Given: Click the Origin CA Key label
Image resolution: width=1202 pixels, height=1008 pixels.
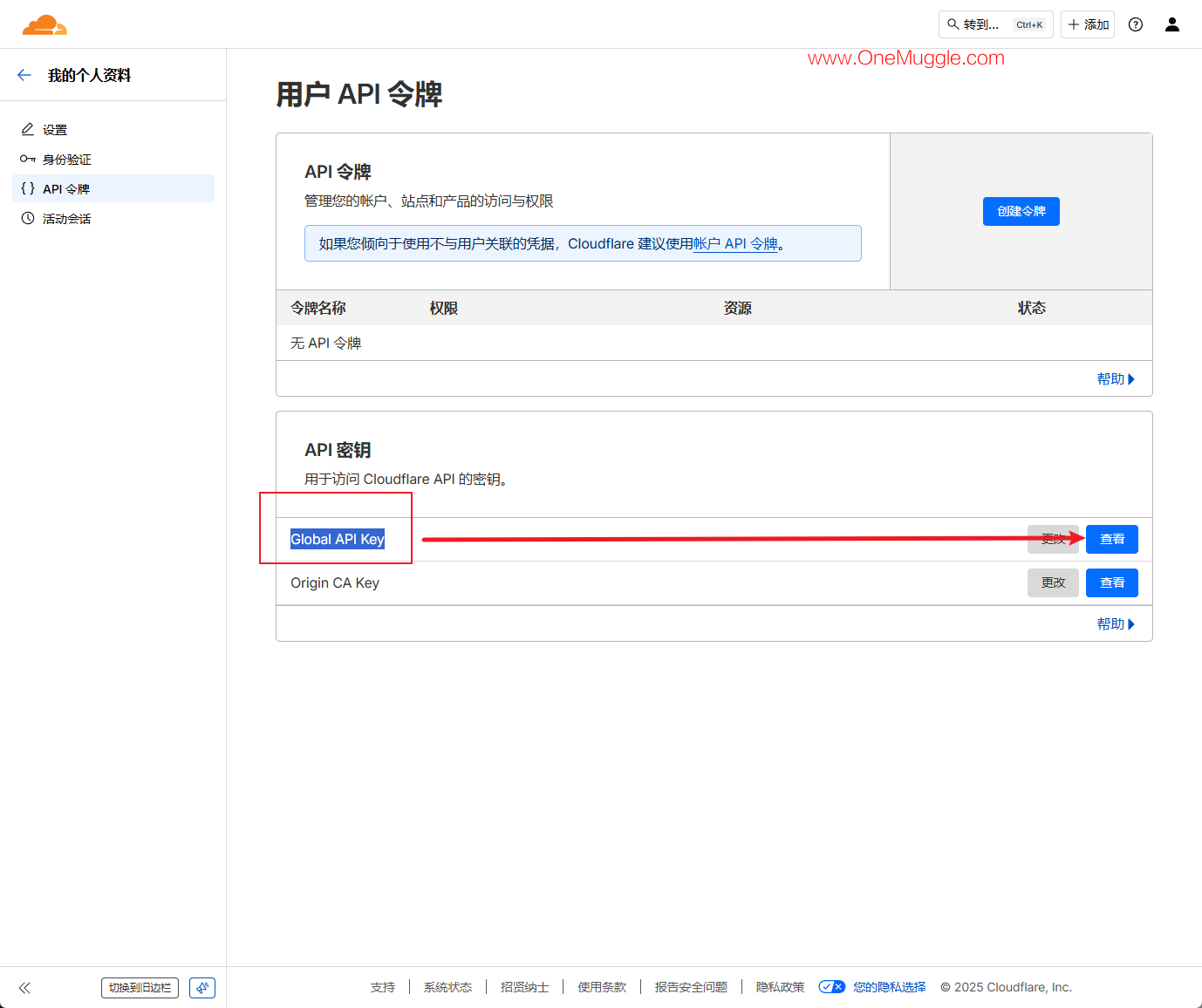Looking at the screenshot, I should click(x=335, y=582).
